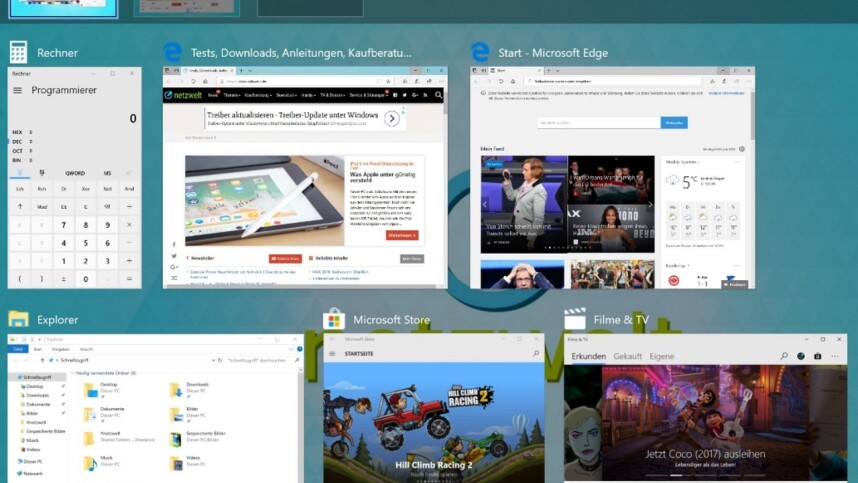
Task: Click digit 7 on the Rechner keypad
Action: [x=63, y=225]
